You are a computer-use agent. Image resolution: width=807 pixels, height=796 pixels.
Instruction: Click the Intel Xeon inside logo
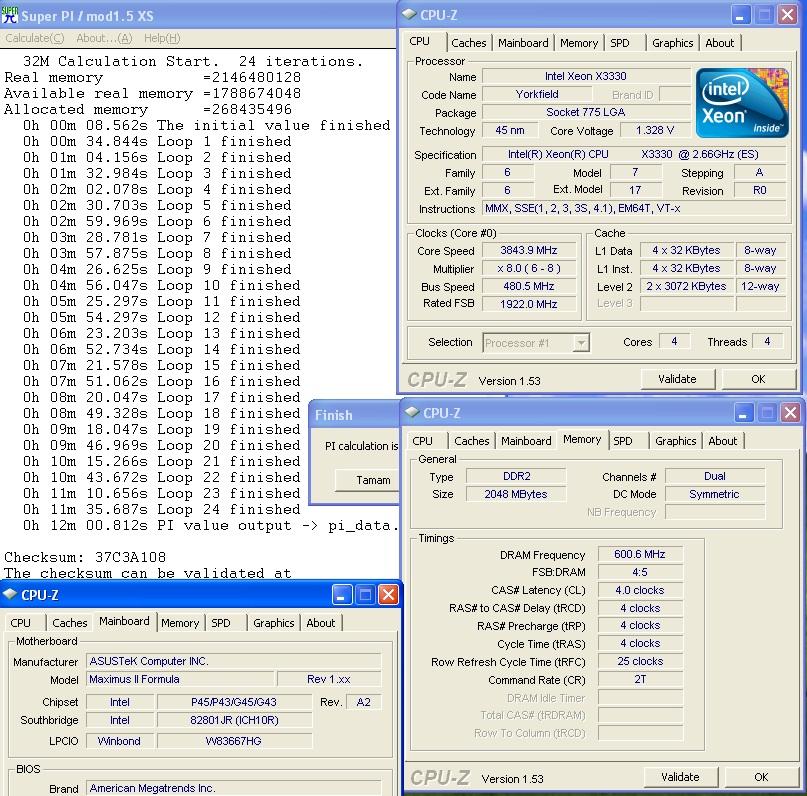click(742, 103)
